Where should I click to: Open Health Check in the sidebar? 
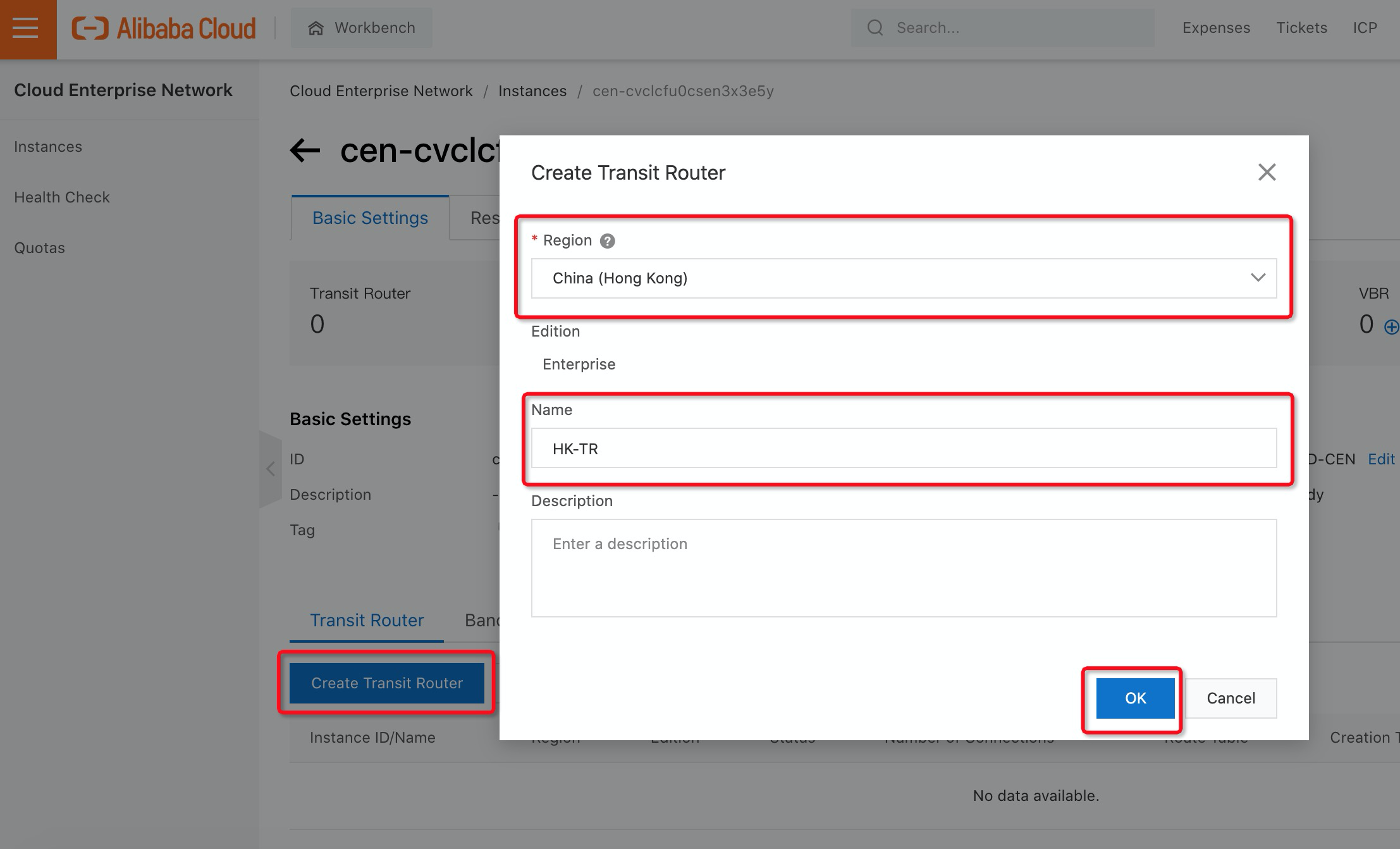(x=62, y=197)
